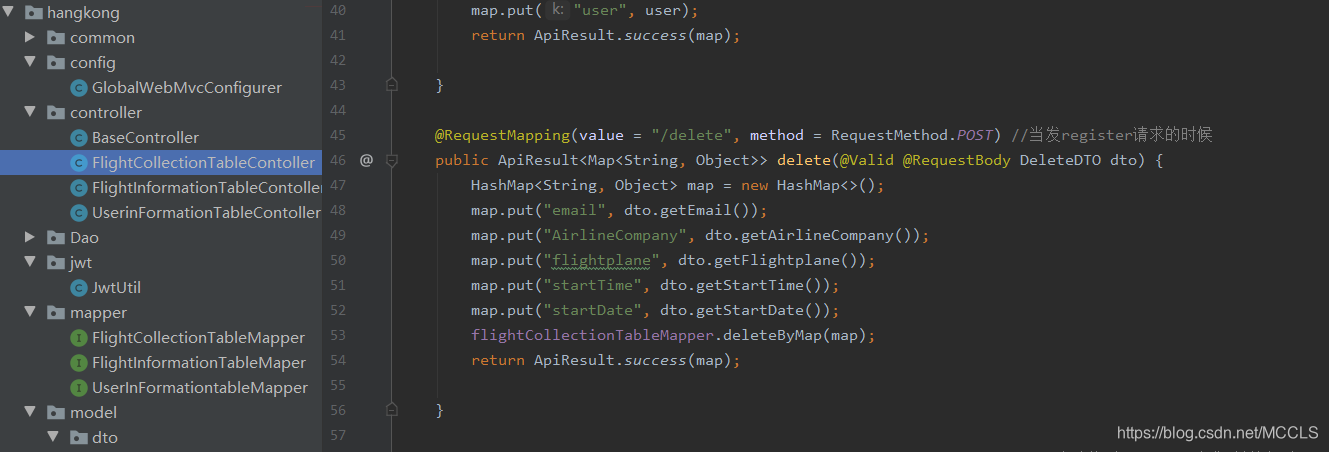Open FlightInformationTableMaper interface

tap(199, 362)
